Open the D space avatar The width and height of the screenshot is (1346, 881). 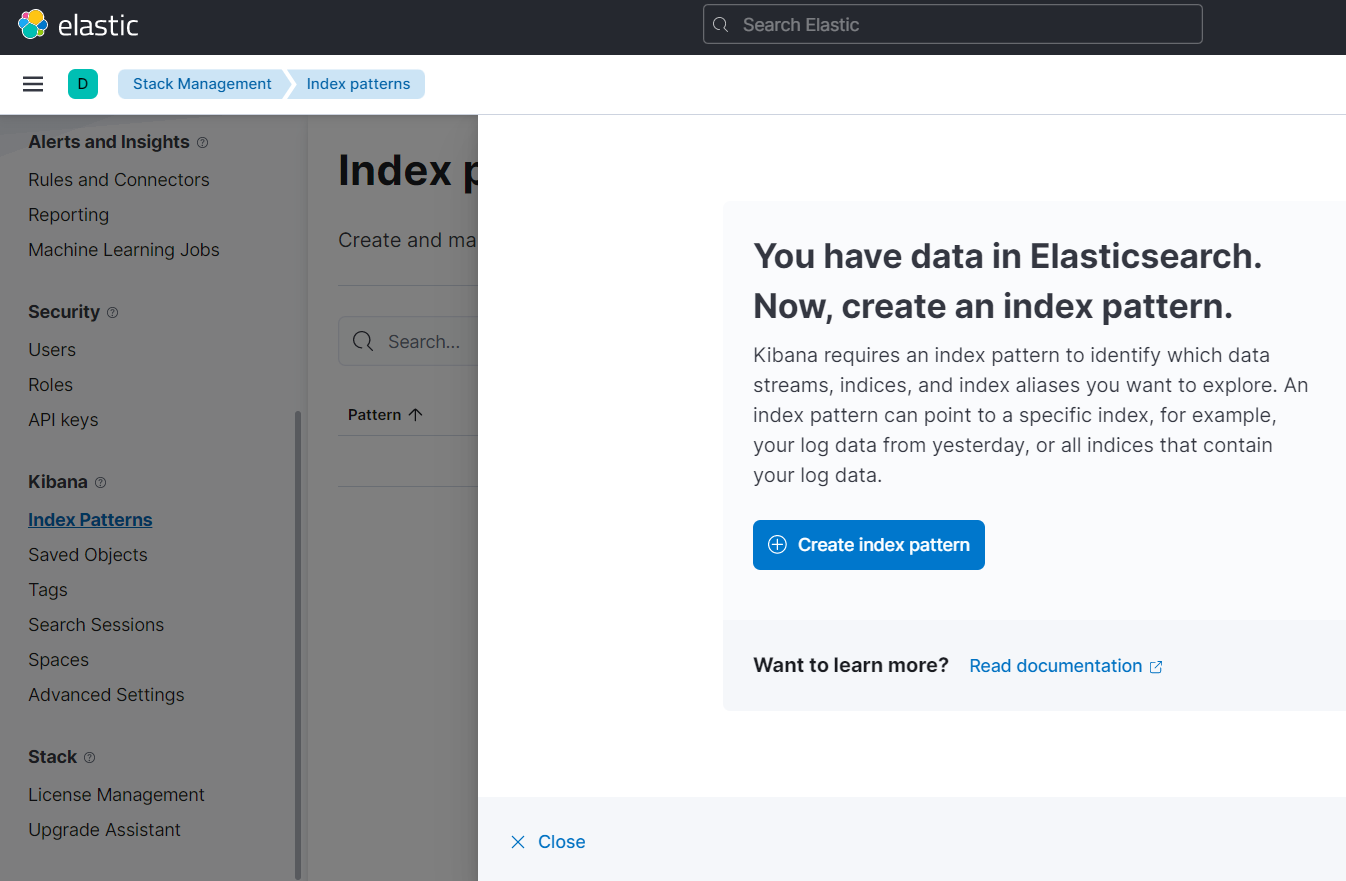pos(83,84)
